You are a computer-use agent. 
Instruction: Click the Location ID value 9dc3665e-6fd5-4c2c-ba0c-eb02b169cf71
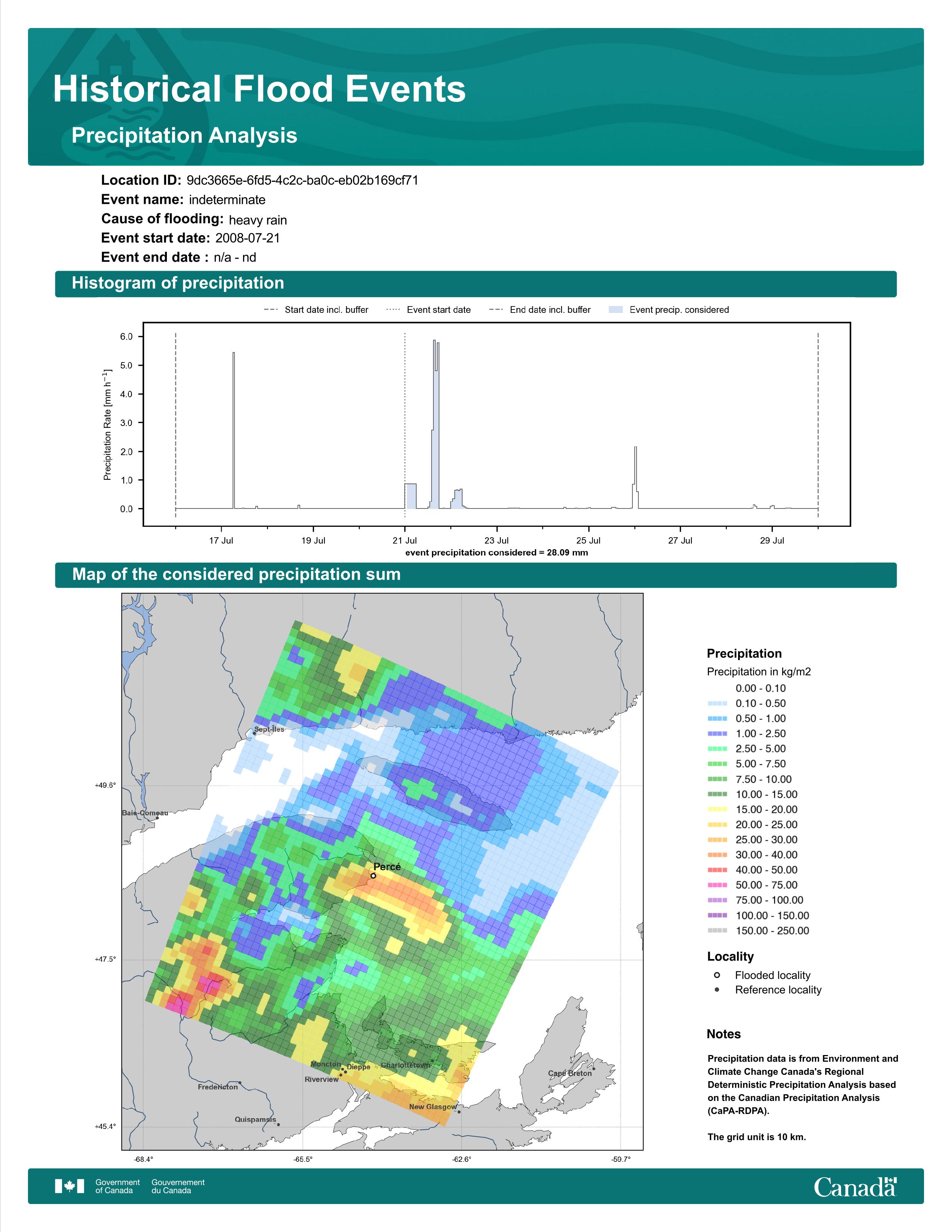coord(302,181)
